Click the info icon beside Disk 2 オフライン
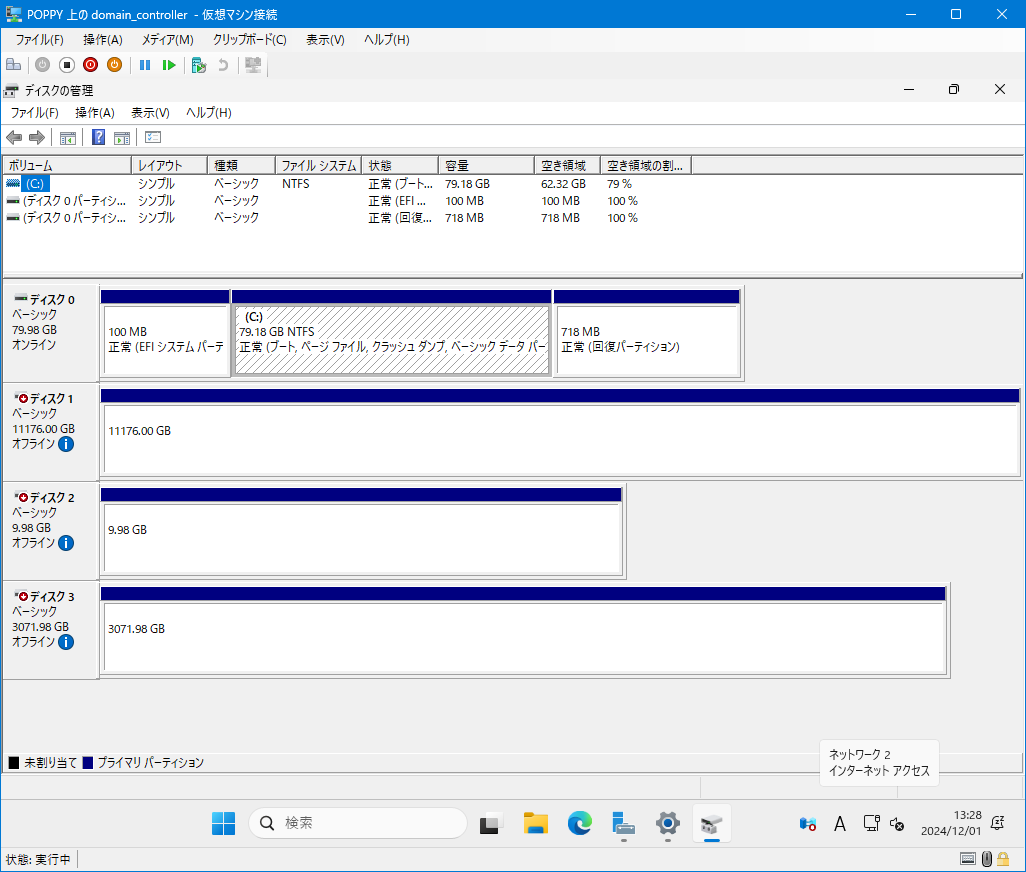 66,543
